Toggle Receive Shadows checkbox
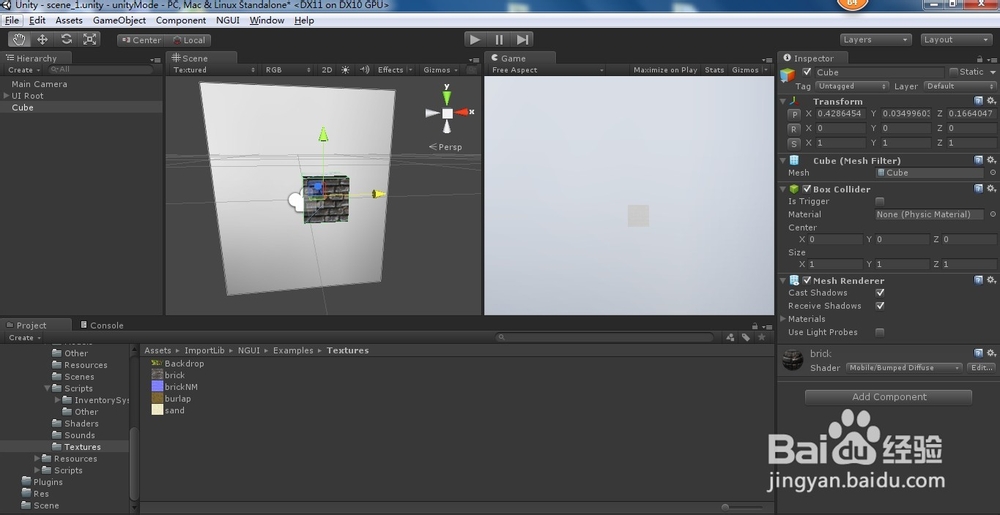 (879, 306)
